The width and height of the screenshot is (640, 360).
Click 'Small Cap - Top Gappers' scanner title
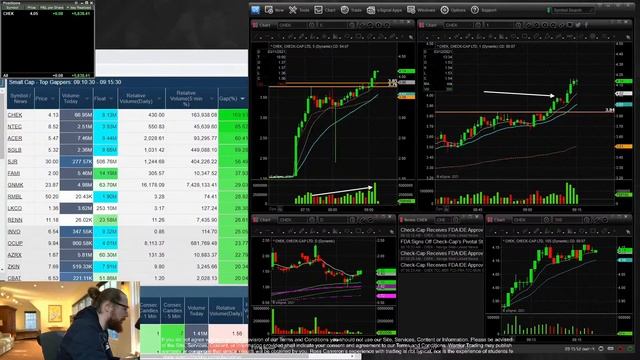tap(65, 82)
